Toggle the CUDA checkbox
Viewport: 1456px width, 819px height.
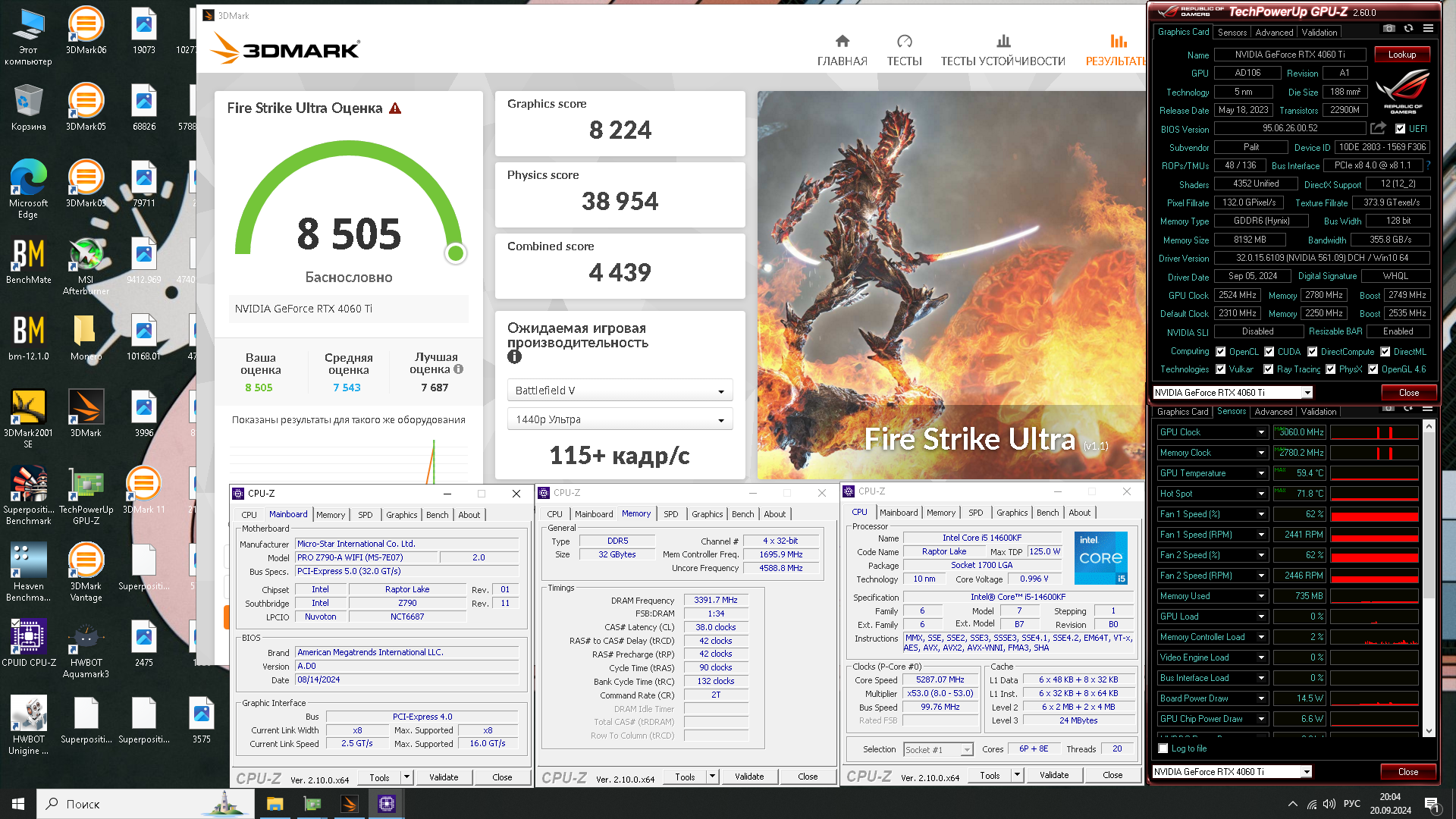(x=1269, y=352)
